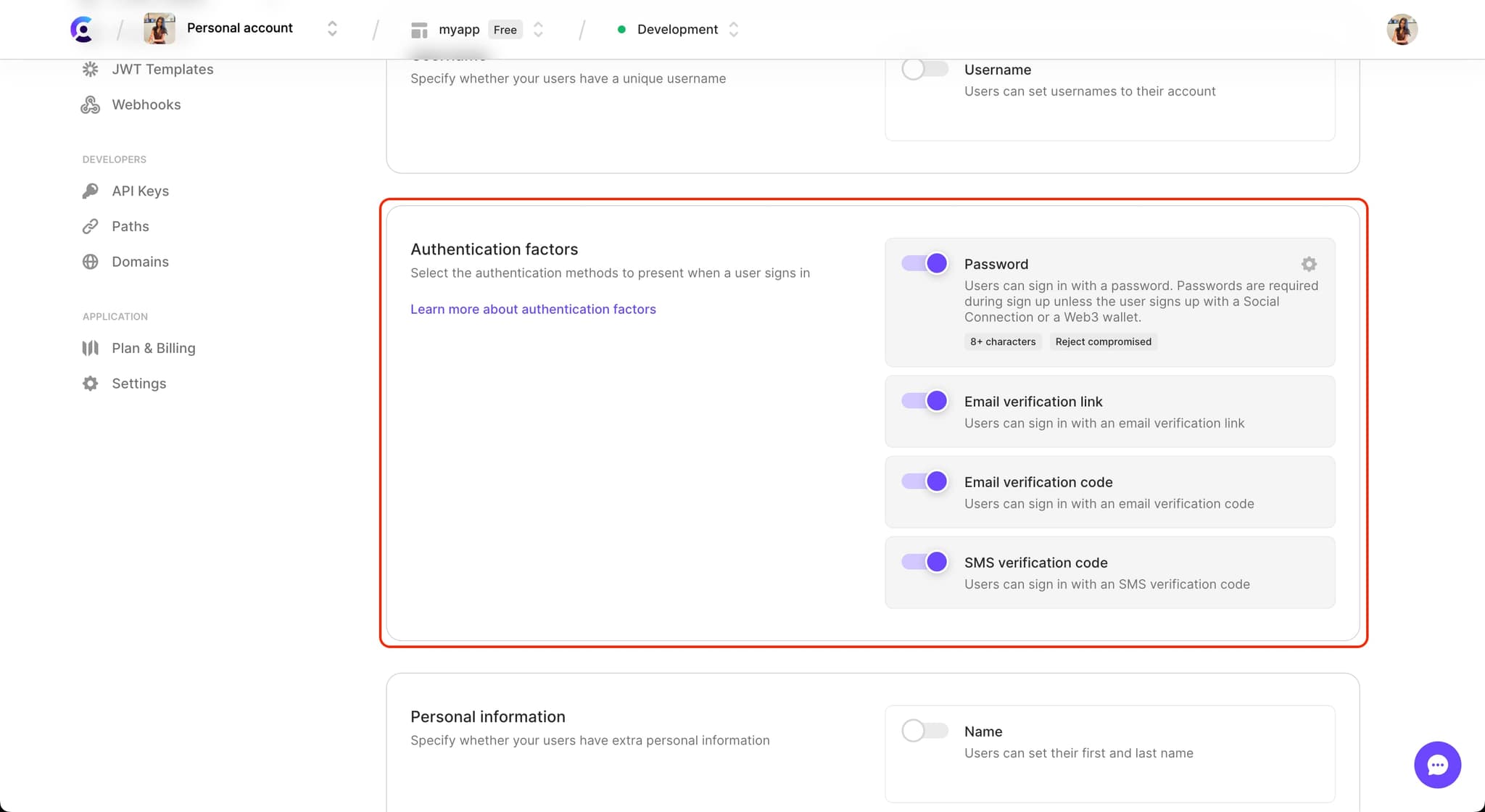Click the Password settings gear icon
This screenshot has height=812, width=1485.
click(1308, 263)
